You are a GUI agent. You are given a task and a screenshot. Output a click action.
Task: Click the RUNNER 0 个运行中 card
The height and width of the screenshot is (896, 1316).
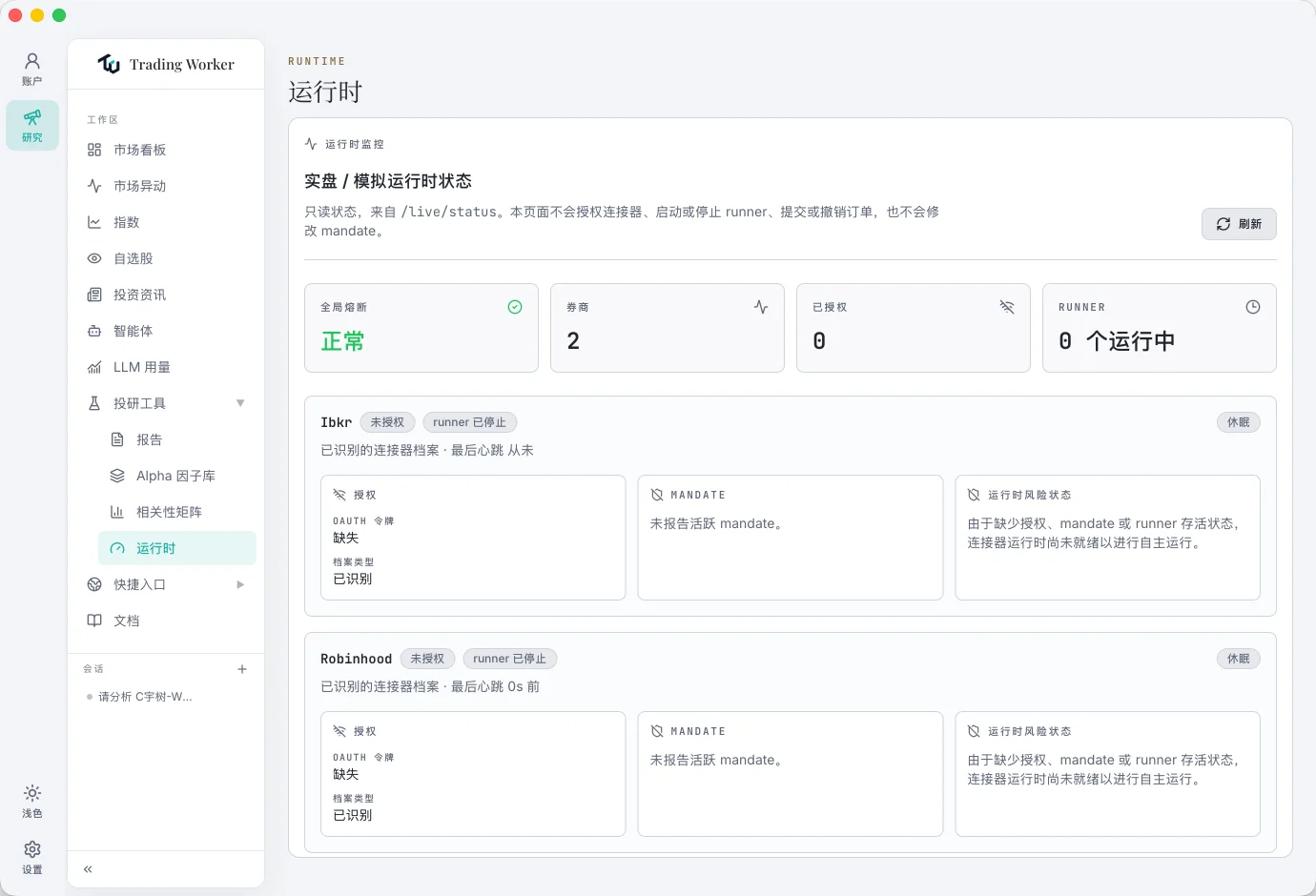pyautogui.click(x=1160, y=328)
